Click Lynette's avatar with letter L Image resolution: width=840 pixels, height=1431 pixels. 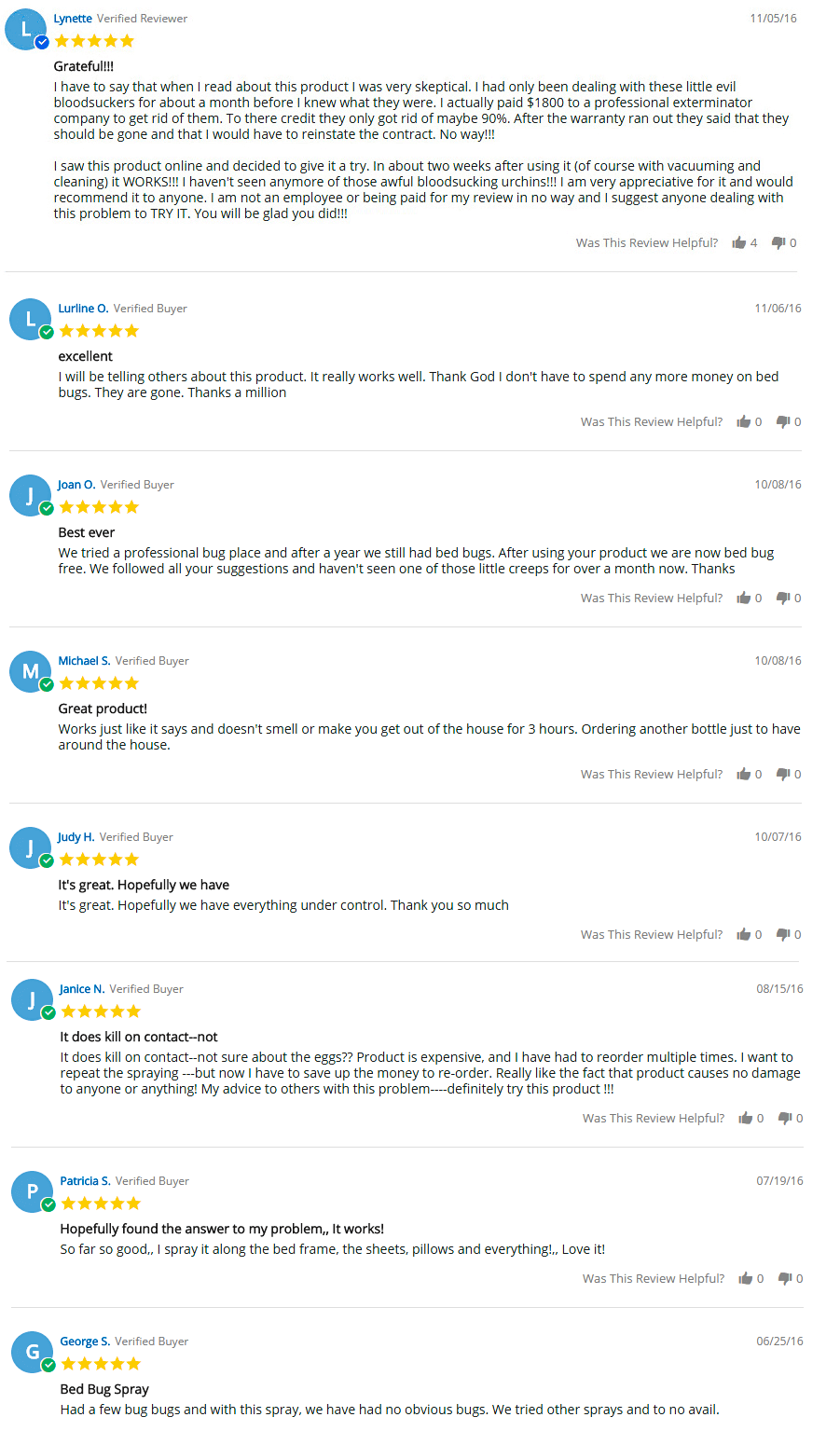click(26, 30)
